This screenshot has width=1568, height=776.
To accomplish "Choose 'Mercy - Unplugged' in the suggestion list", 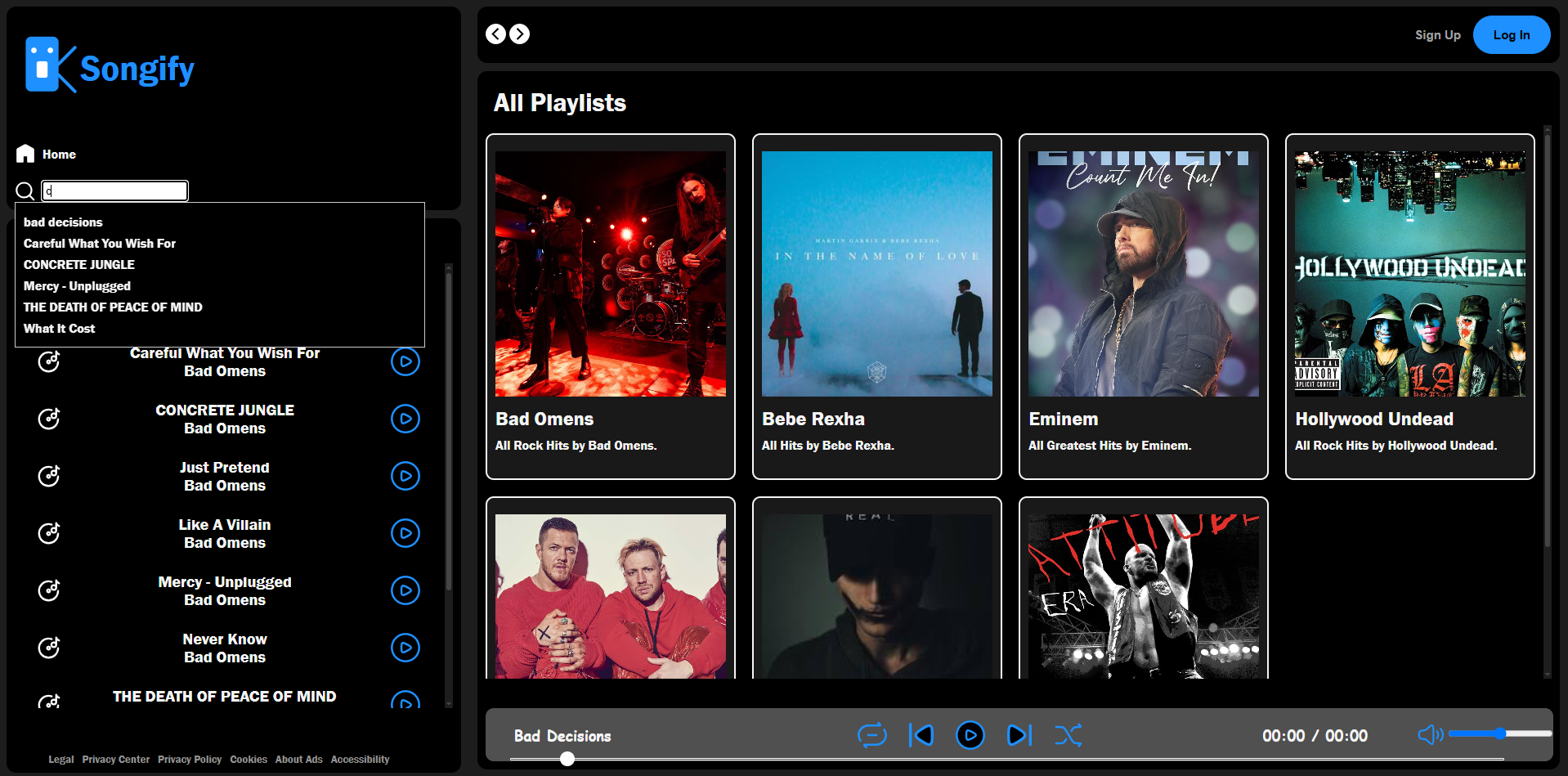I will tap(77, 286).
